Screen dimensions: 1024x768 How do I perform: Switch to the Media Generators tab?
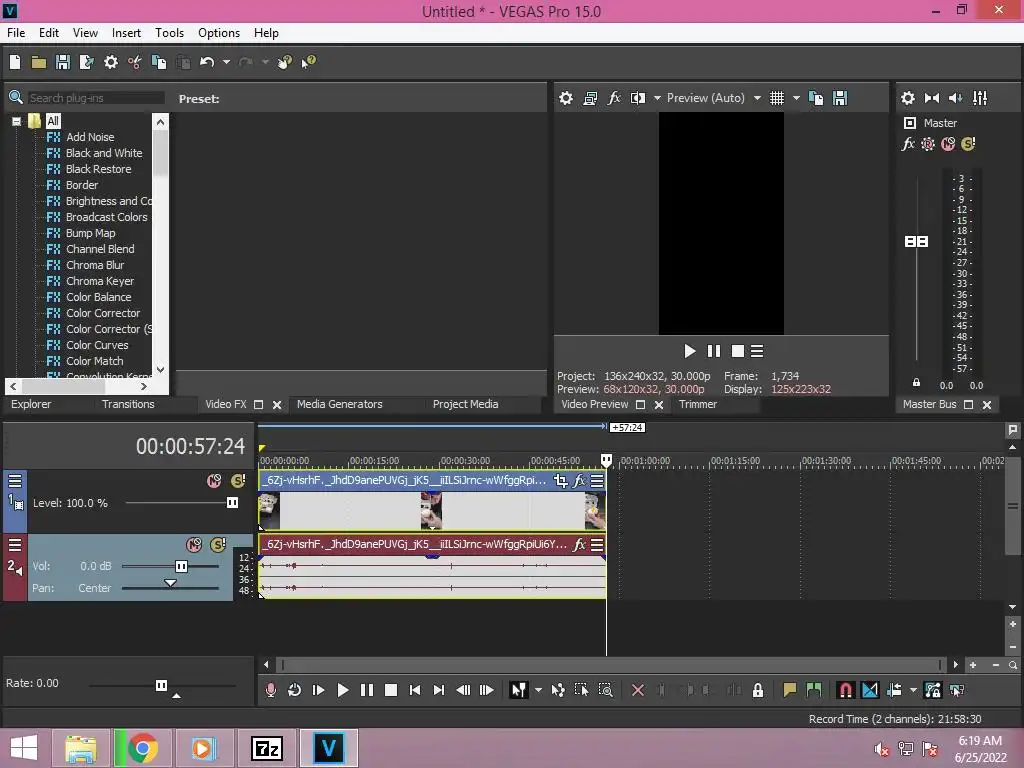pos(340,404)
